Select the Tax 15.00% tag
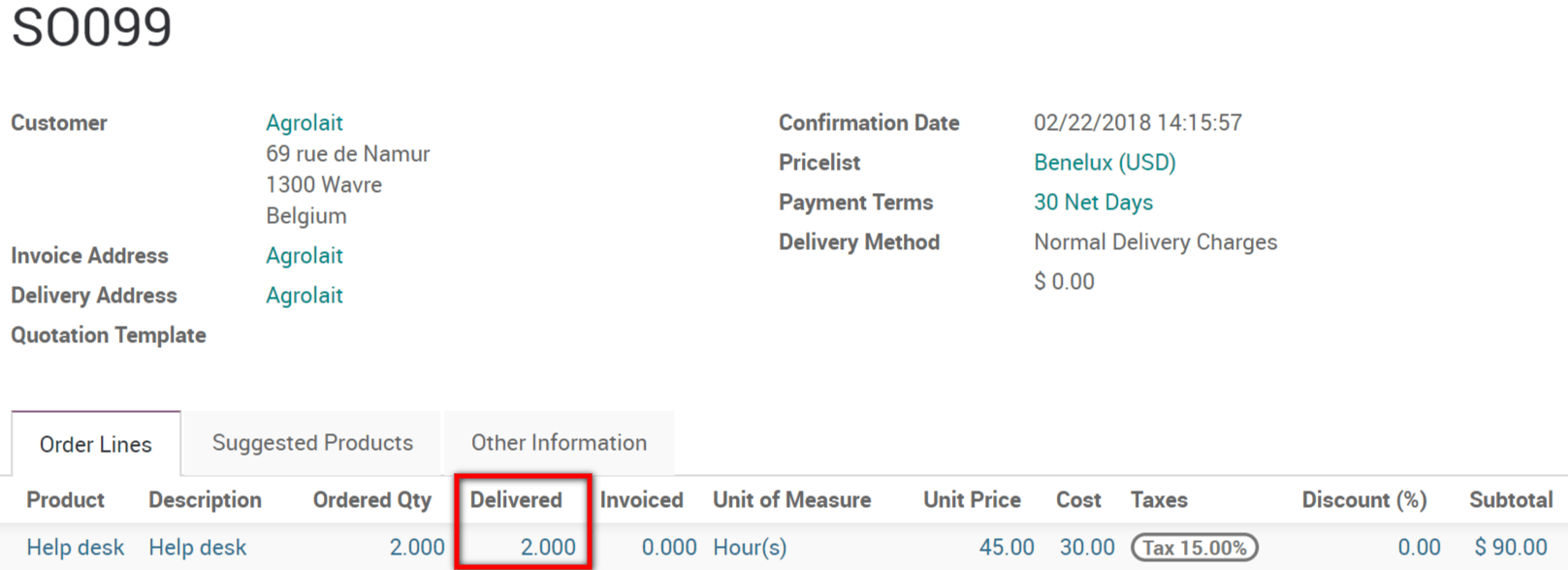This screenshot has width=1568, height=570. (x=1195, y=548)
